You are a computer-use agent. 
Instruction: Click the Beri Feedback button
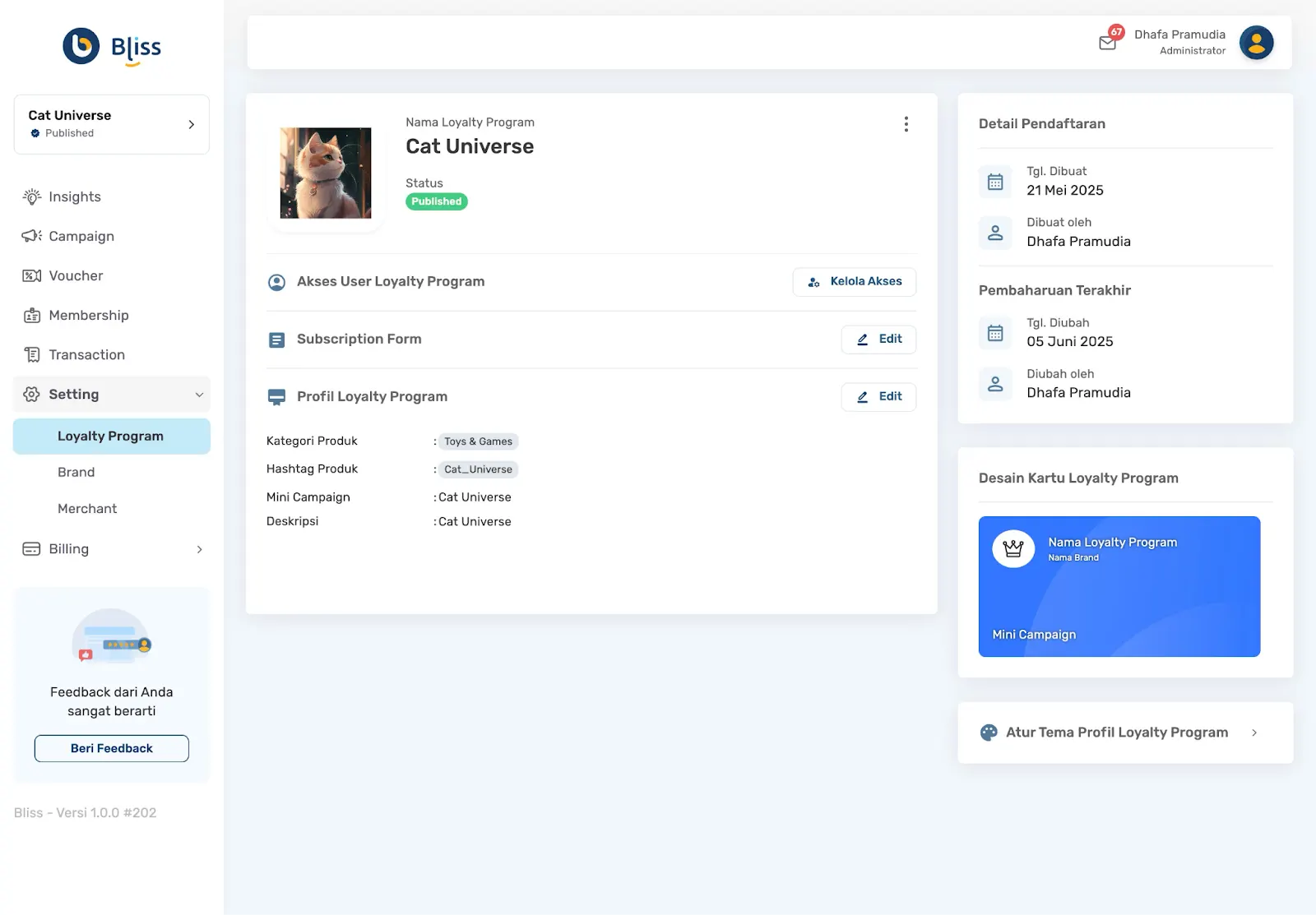point(112,748)
